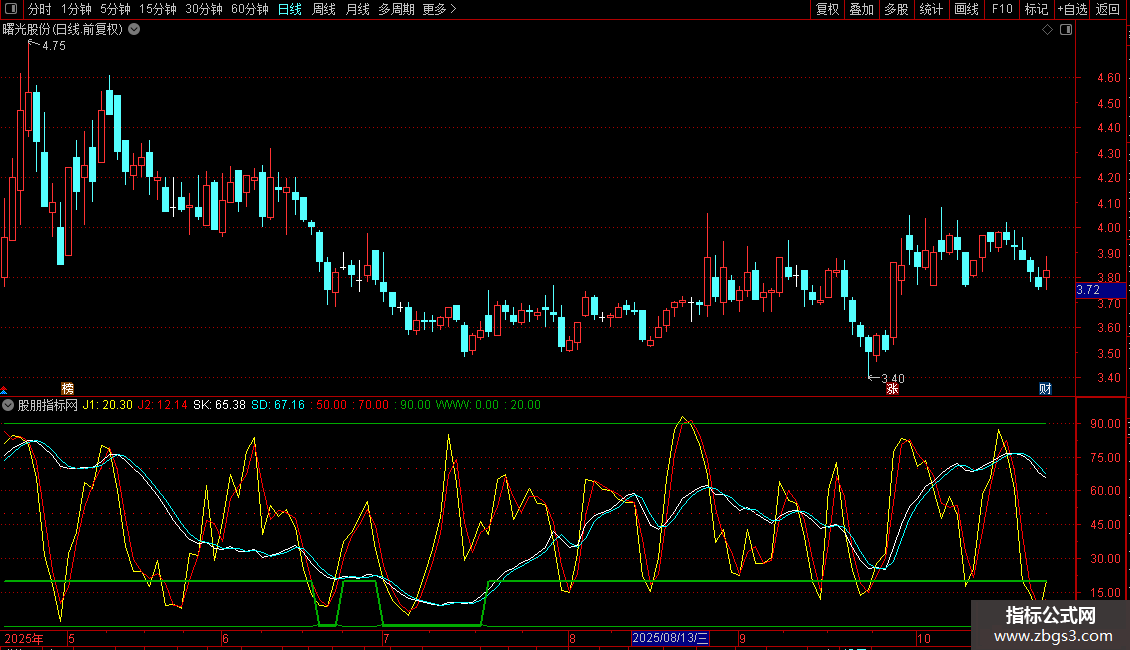Switch to the 60分钟 period tab
Image resolution: width=1130 pixels, height=650 pixels.
point(249,10)
